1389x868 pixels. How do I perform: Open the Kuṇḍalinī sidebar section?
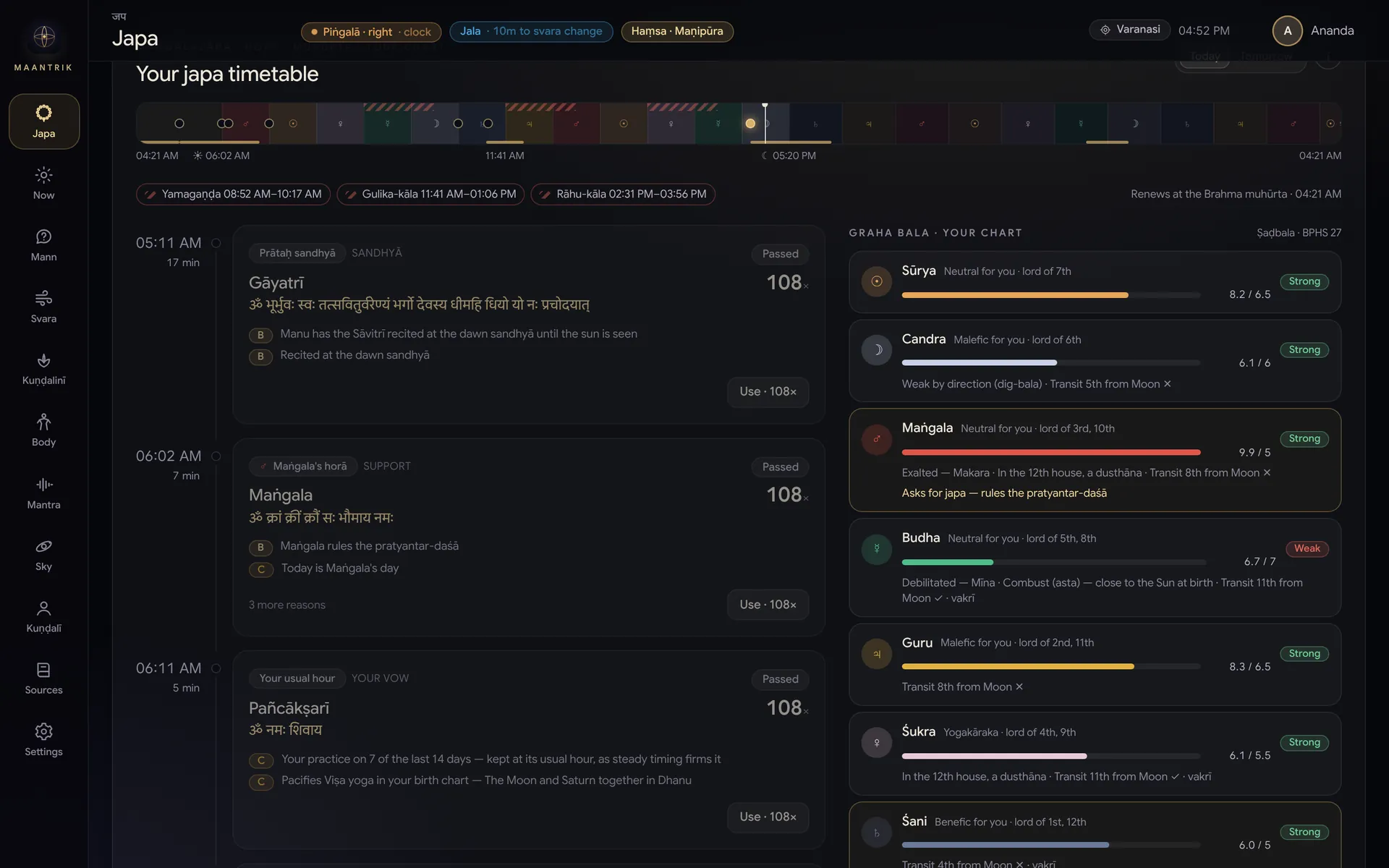pos(44,369)
